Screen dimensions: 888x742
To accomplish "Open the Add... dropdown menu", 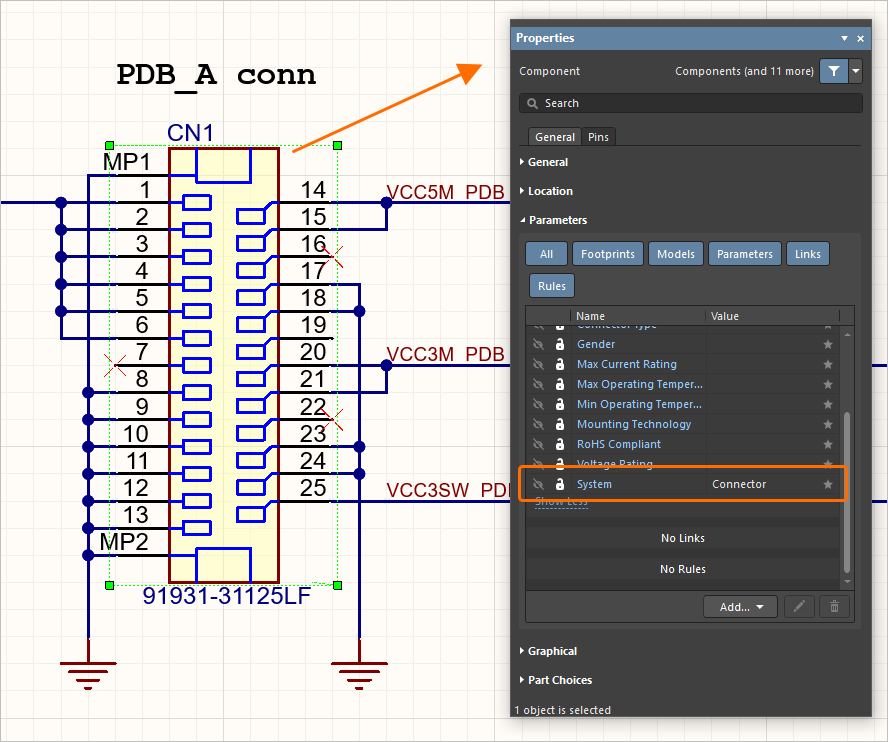I will [740, 606].
